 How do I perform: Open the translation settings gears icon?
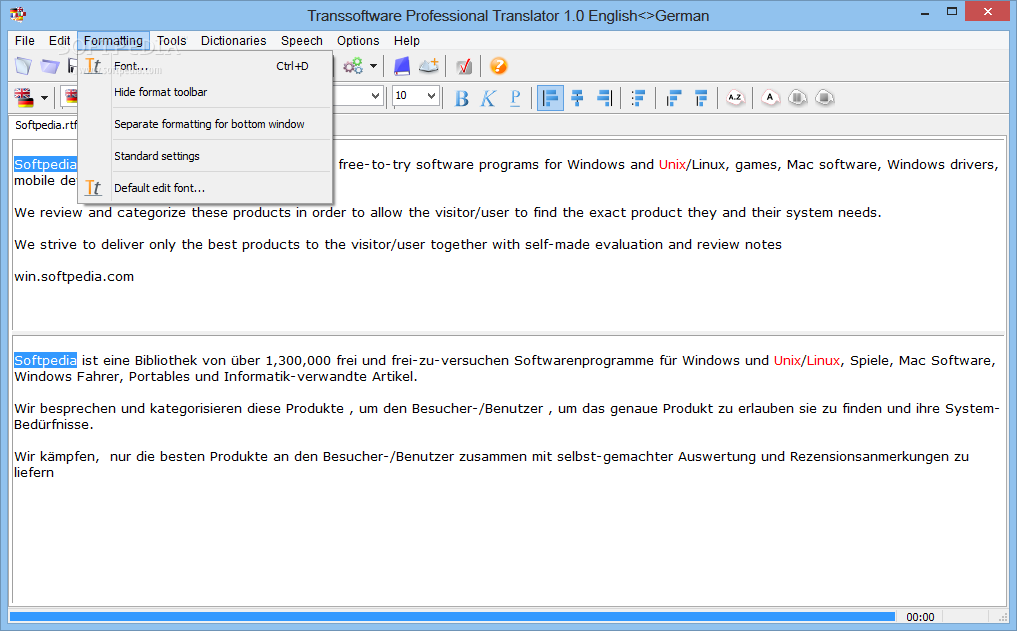tap(353, 66)
